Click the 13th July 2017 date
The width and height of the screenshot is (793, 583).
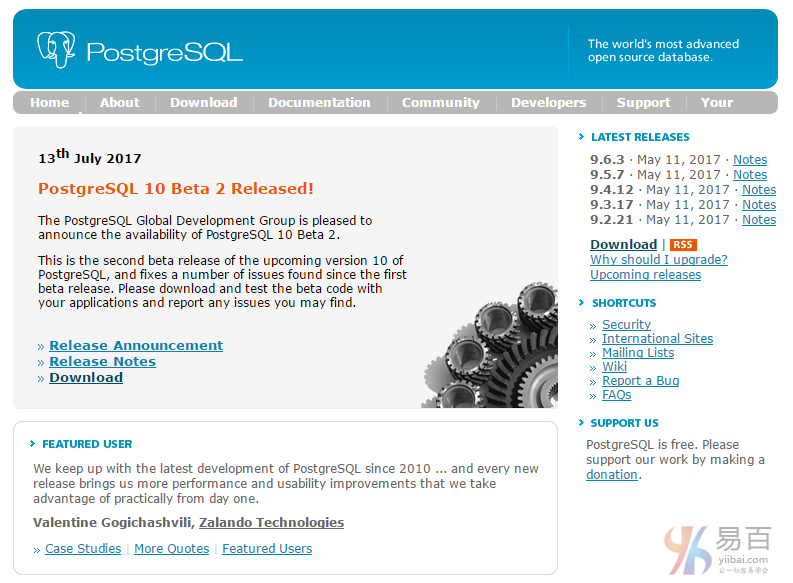pyautogui.click(x=90, y=157)
